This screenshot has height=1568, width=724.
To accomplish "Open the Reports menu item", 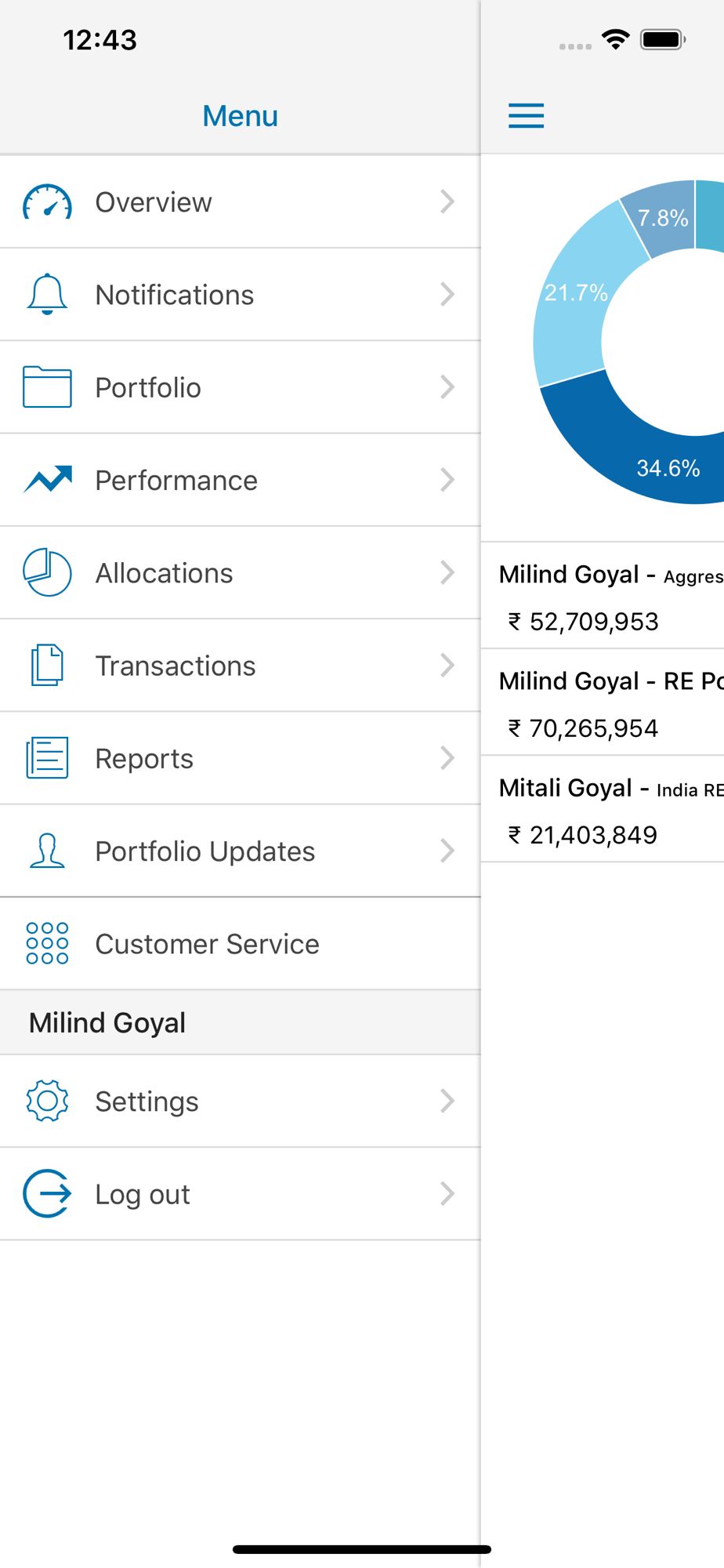I will pyautogui.click(x=240, y=758).
